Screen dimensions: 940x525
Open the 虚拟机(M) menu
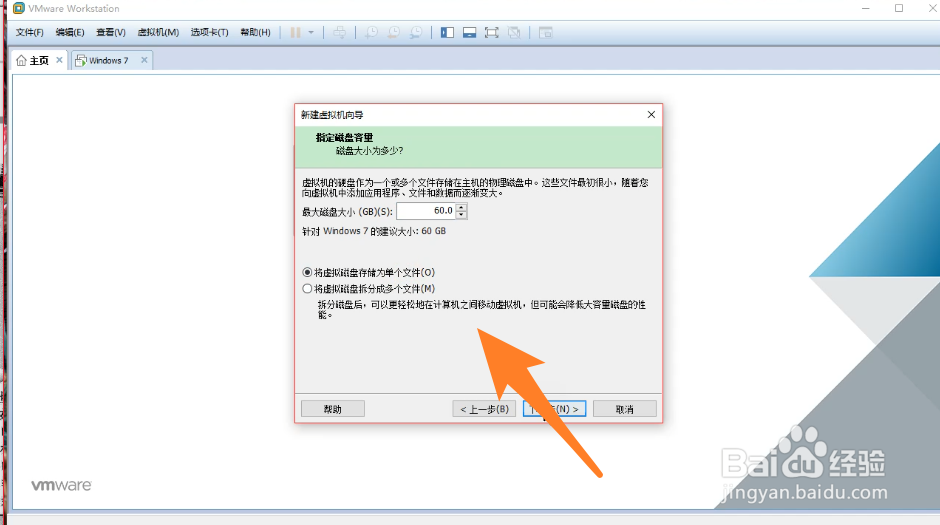[158, 32]
